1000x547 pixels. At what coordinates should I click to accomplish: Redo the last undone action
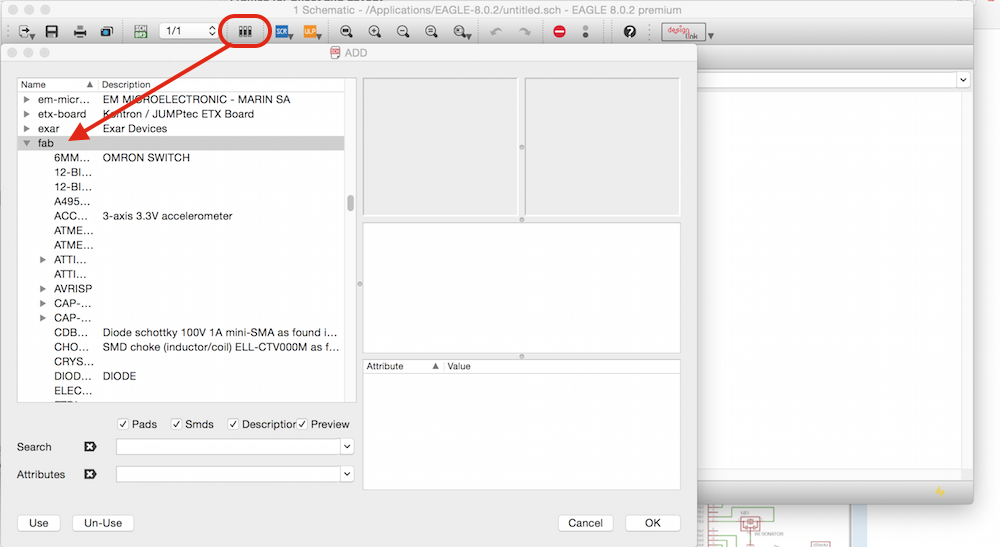[524, 31]
